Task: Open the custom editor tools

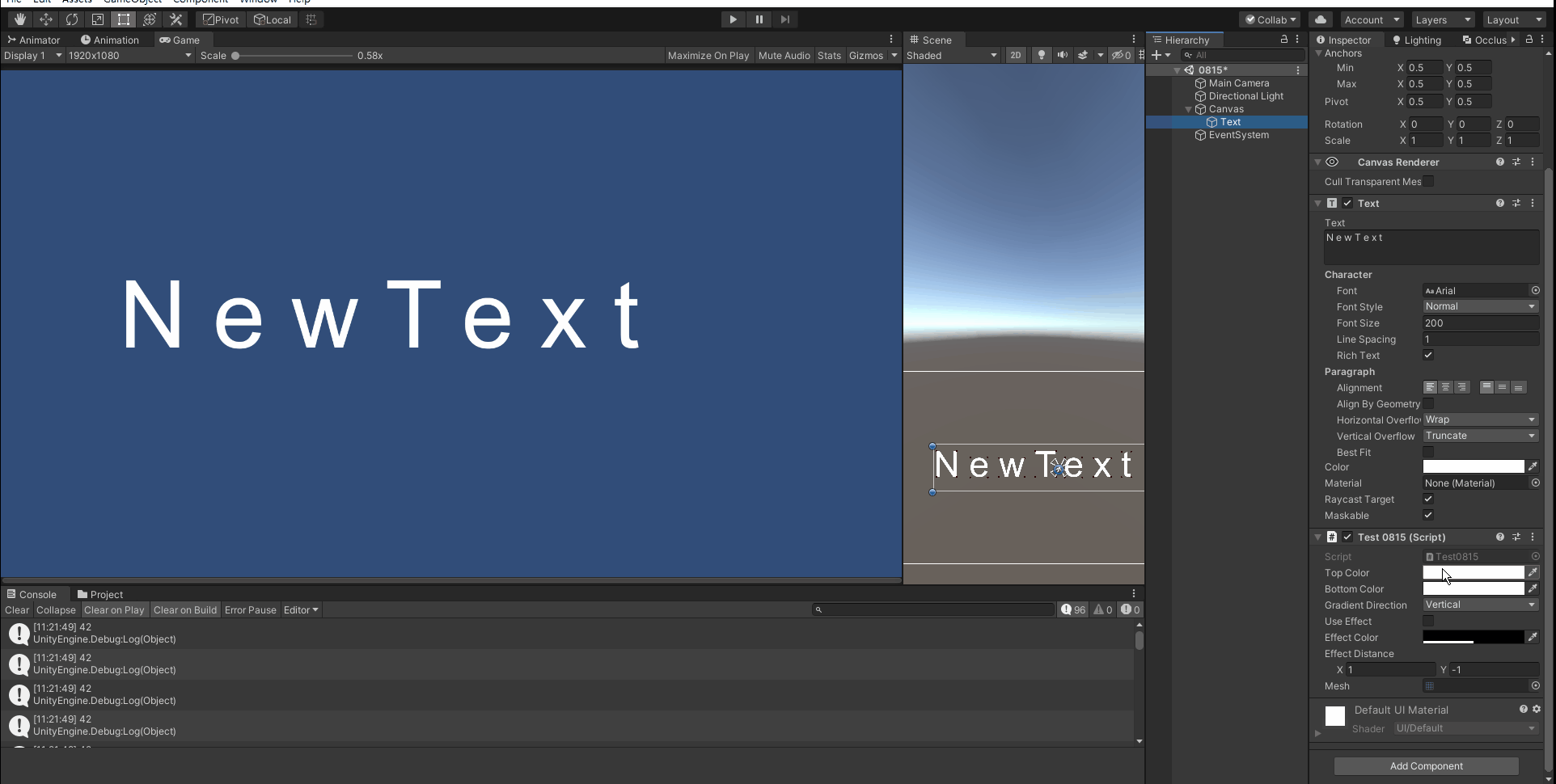Action: pyautogui.click(x=175, y=19)
